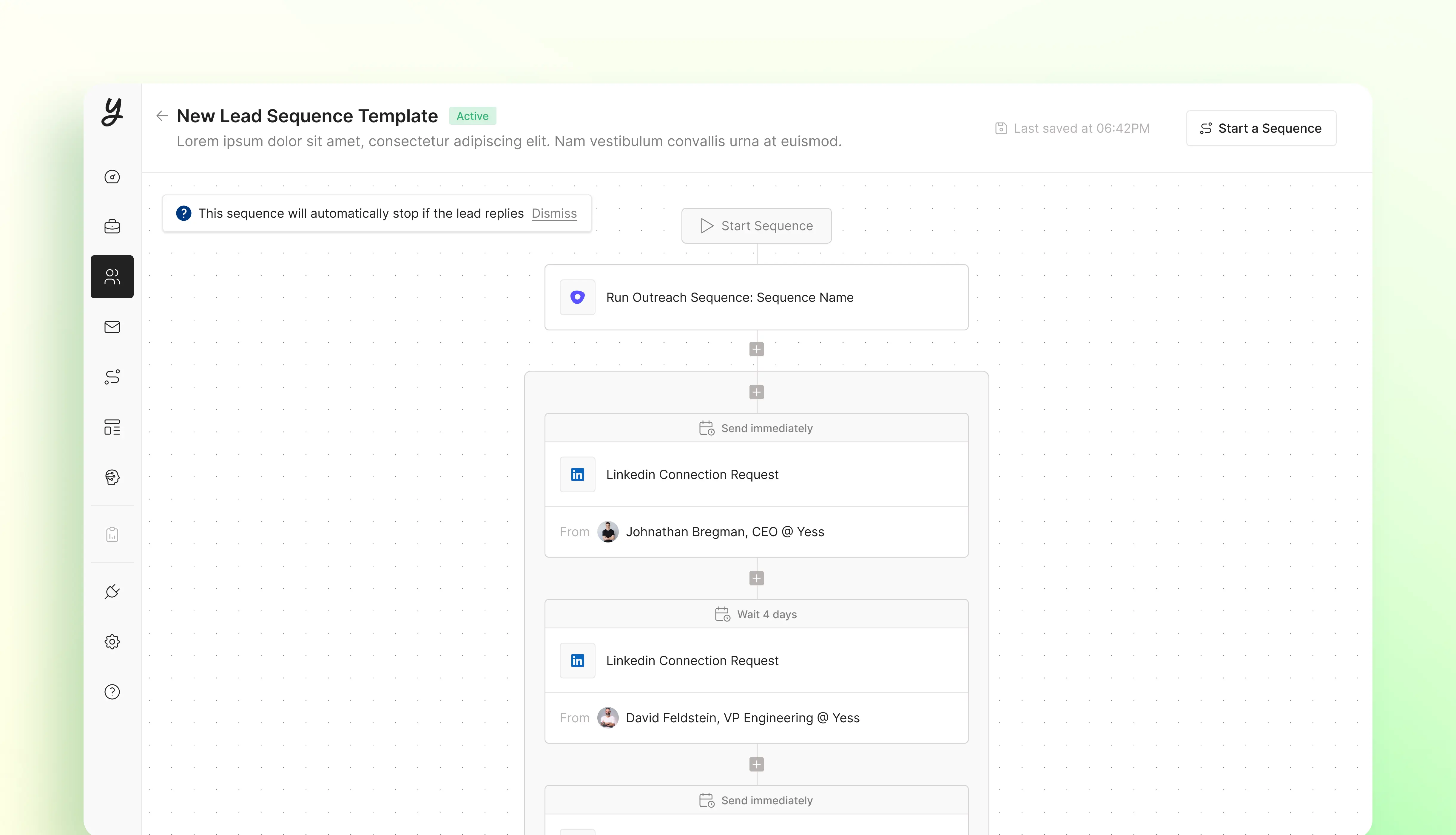Click the Active status badge

click(x=473, y=116)
